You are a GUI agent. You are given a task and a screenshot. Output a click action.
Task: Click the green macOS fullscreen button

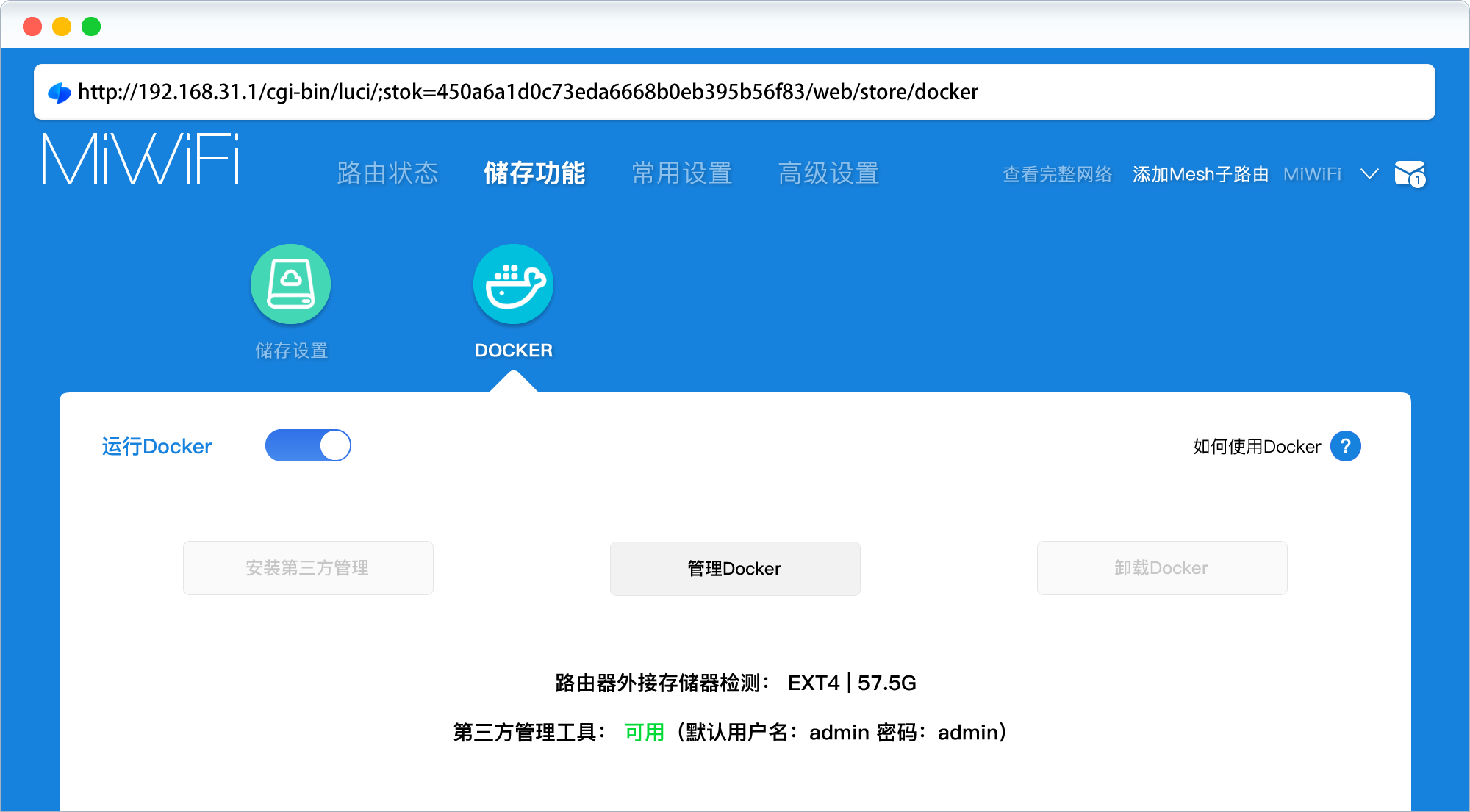91,27
